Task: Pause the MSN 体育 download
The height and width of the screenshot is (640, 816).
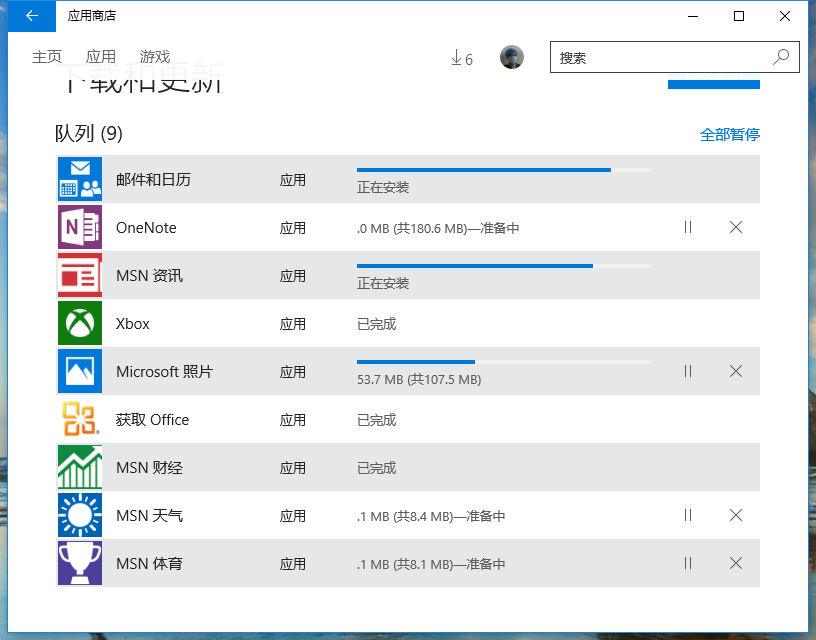Action: coord(688,563)
